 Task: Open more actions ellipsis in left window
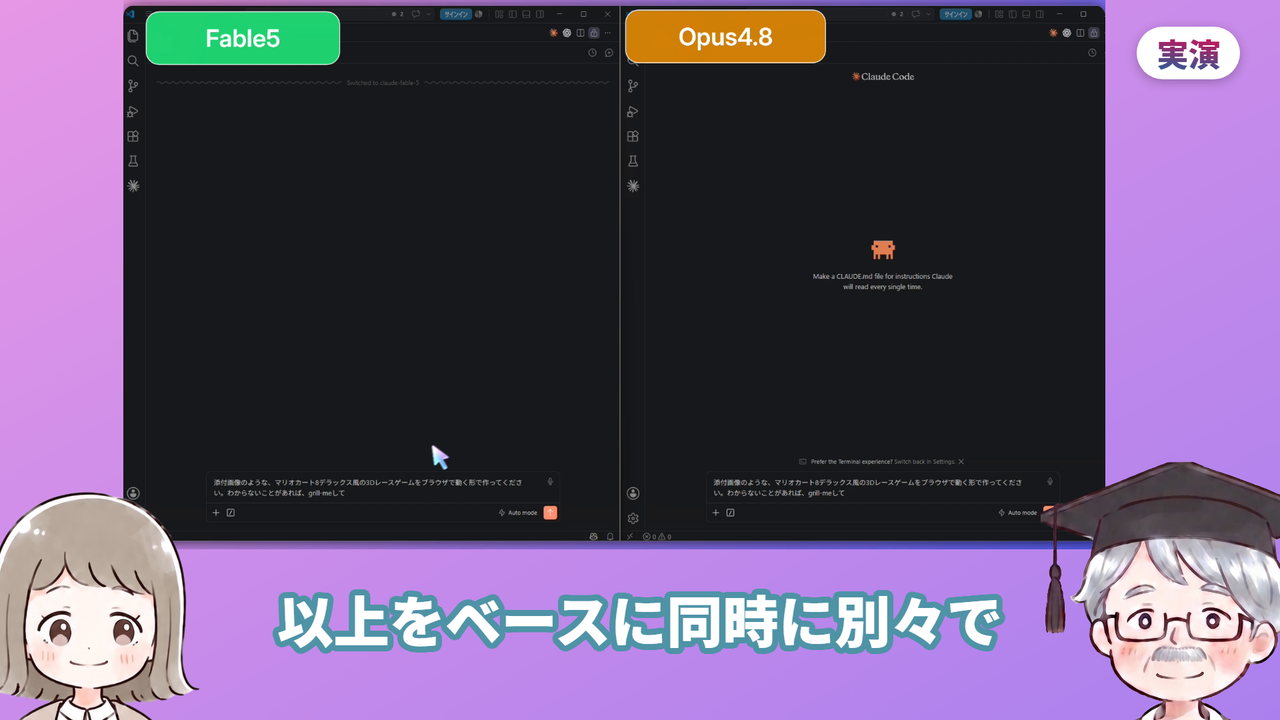[x=607, y=33]
